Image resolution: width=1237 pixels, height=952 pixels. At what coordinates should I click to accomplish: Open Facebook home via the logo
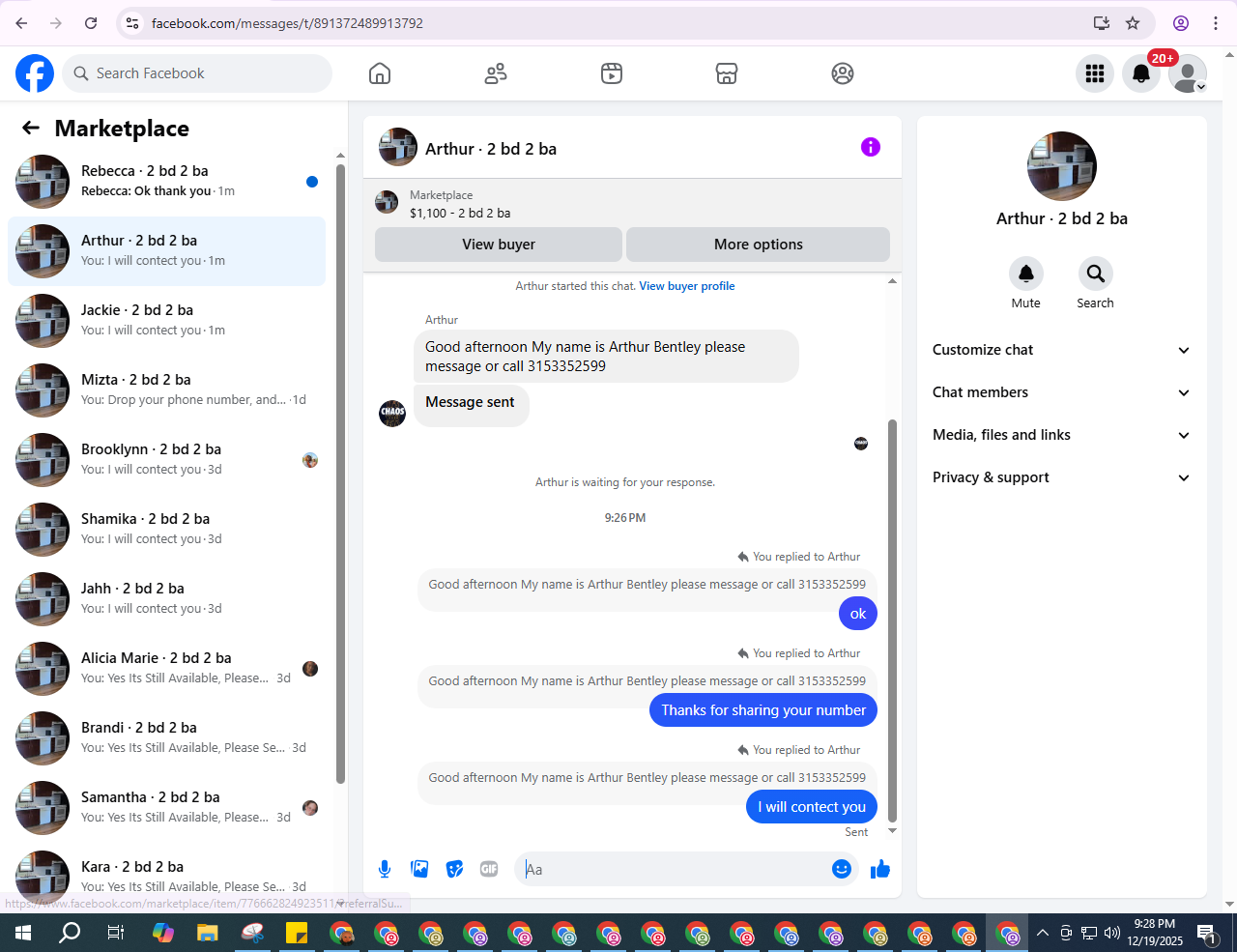tap(35, 73)
